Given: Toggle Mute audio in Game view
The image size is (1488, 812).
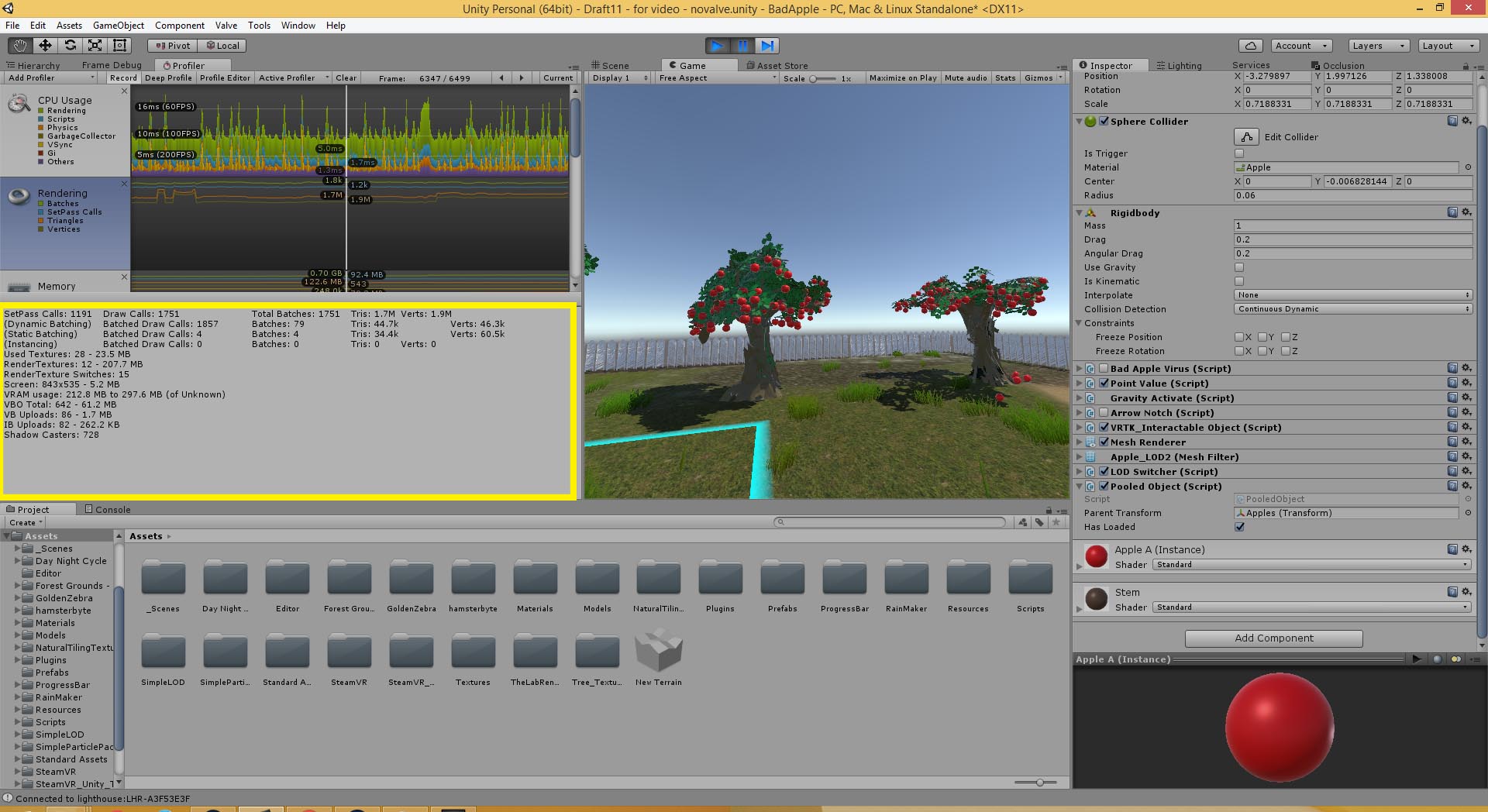Looking at the screenshot, I should 966,78.
